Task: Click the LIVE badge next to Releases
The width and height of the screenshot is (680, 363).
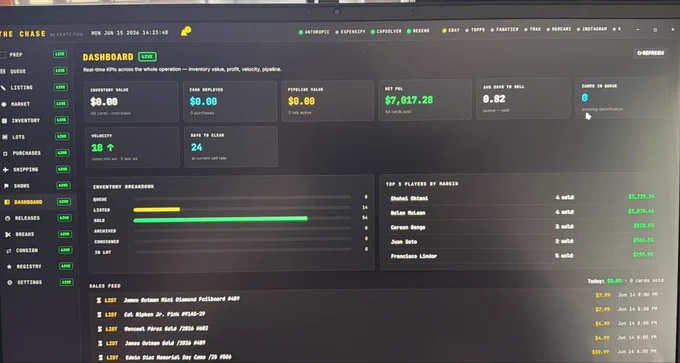Action: 64,218
